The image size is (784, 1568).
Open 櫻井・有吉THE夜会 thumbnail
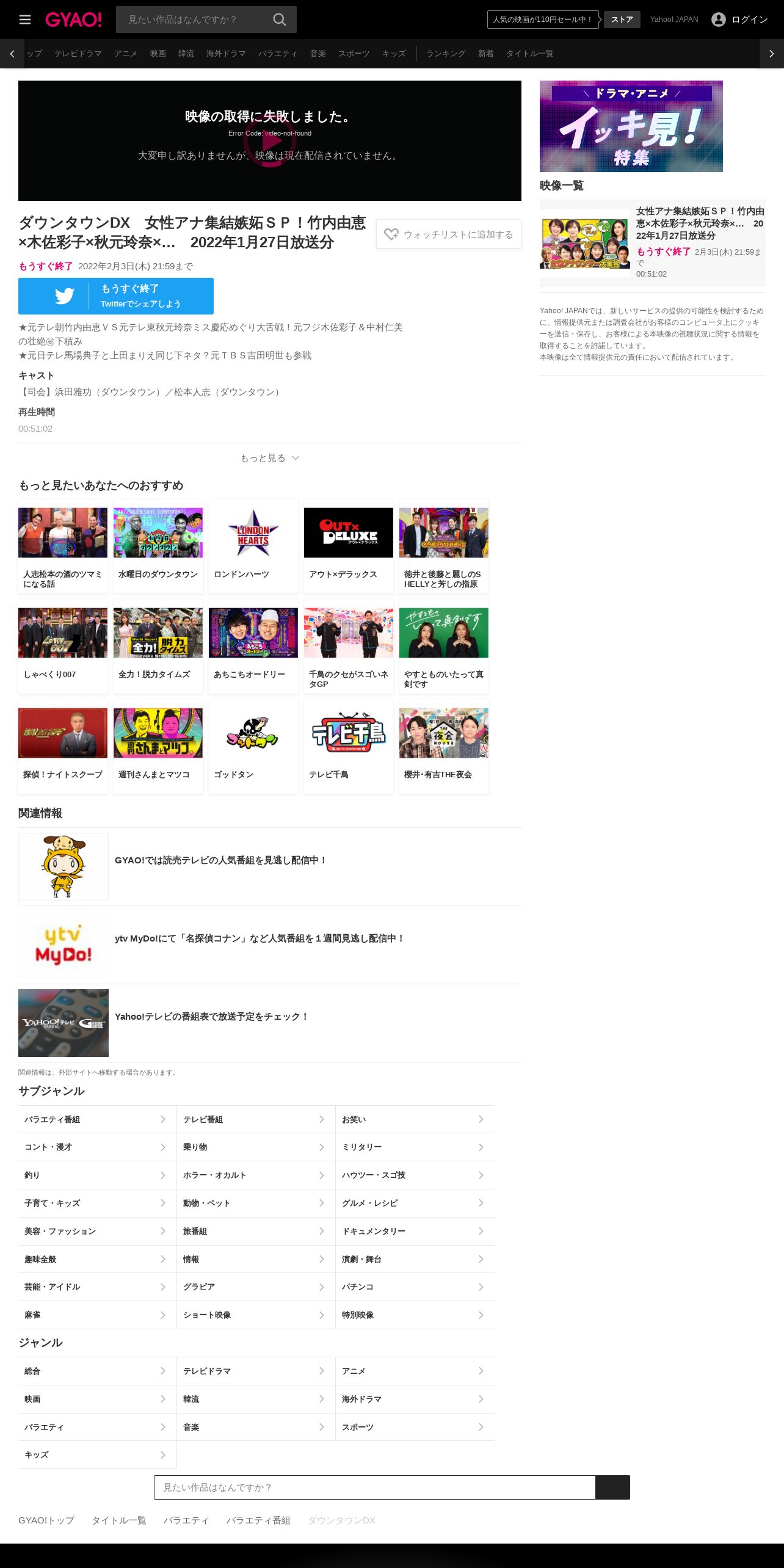click(x=444, y=733)
